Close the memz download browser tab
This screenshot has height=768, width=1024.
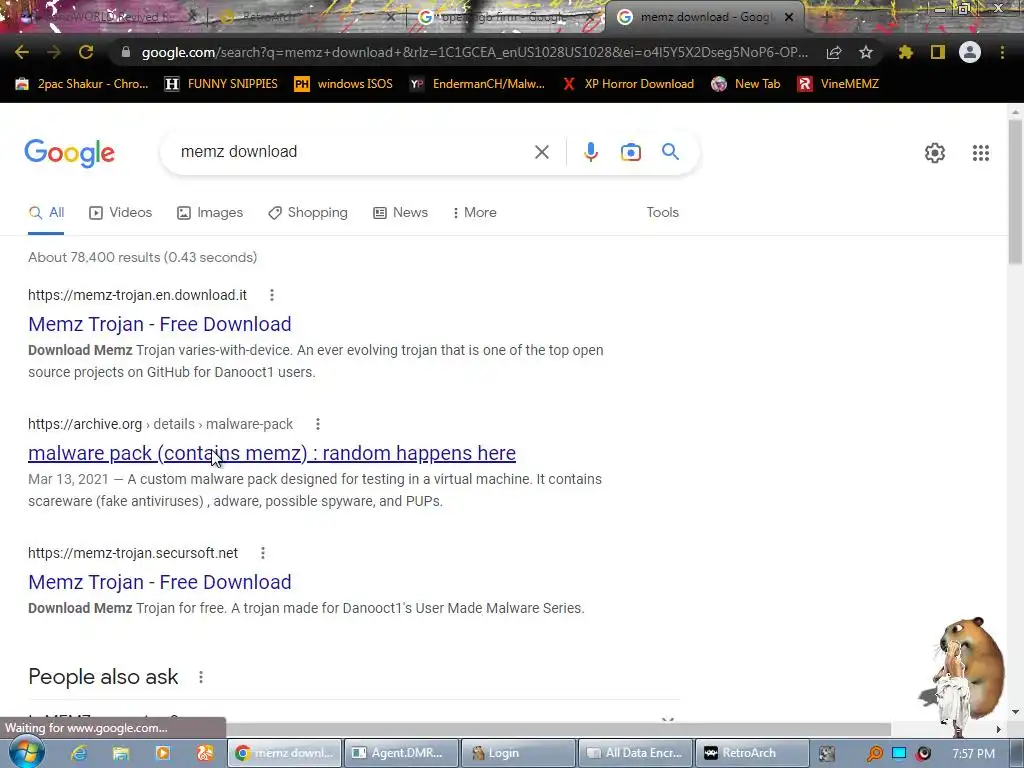pyautogui.click(x=789, y=18)
